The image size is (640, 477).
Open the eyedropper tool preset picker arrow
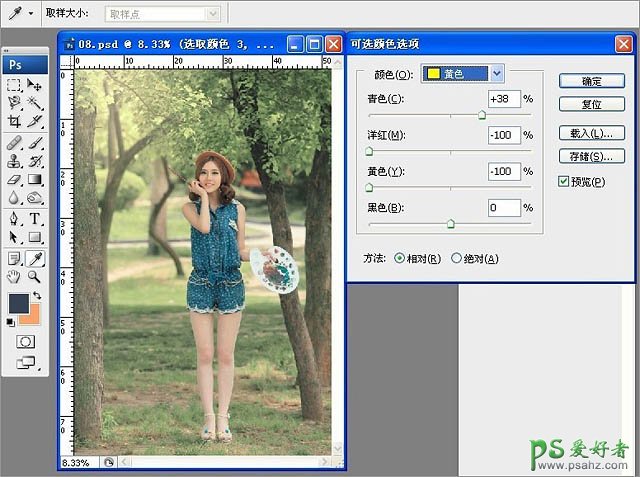(x=31, y=14)
